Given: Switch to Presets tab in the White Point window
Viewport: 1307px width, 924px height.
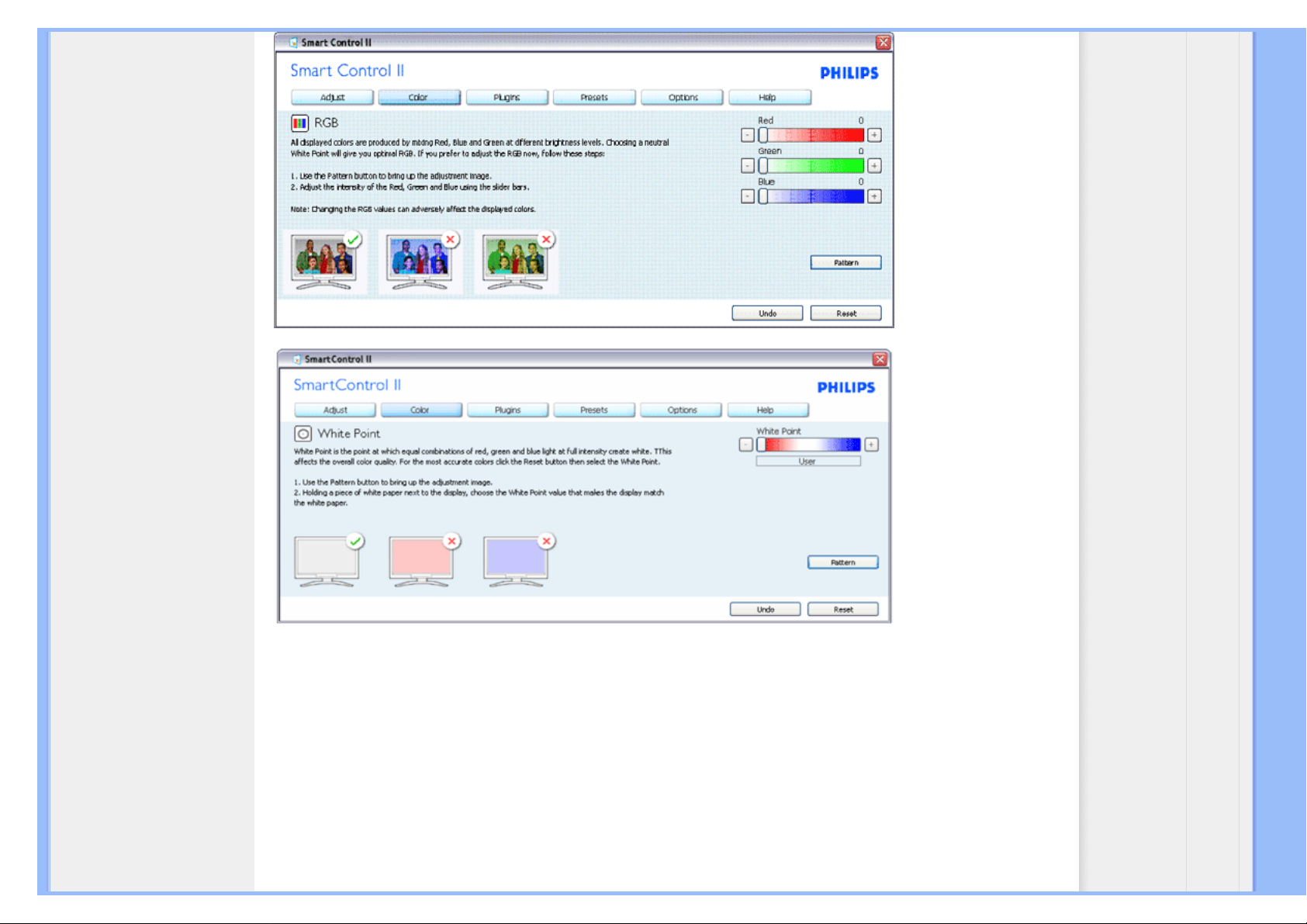Looking at the screenshot, I should 594,410.
